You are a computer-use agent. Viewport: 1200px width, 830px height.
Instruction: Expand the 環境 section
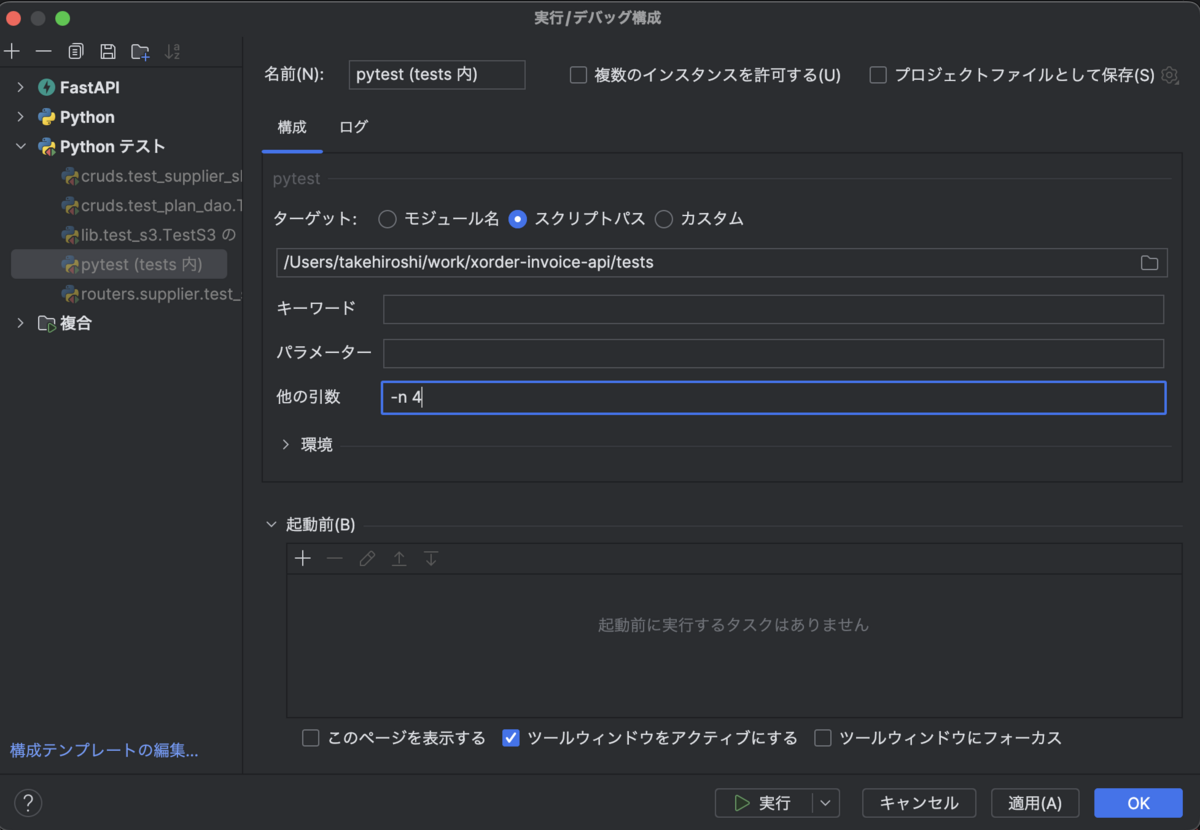(286, 445)
